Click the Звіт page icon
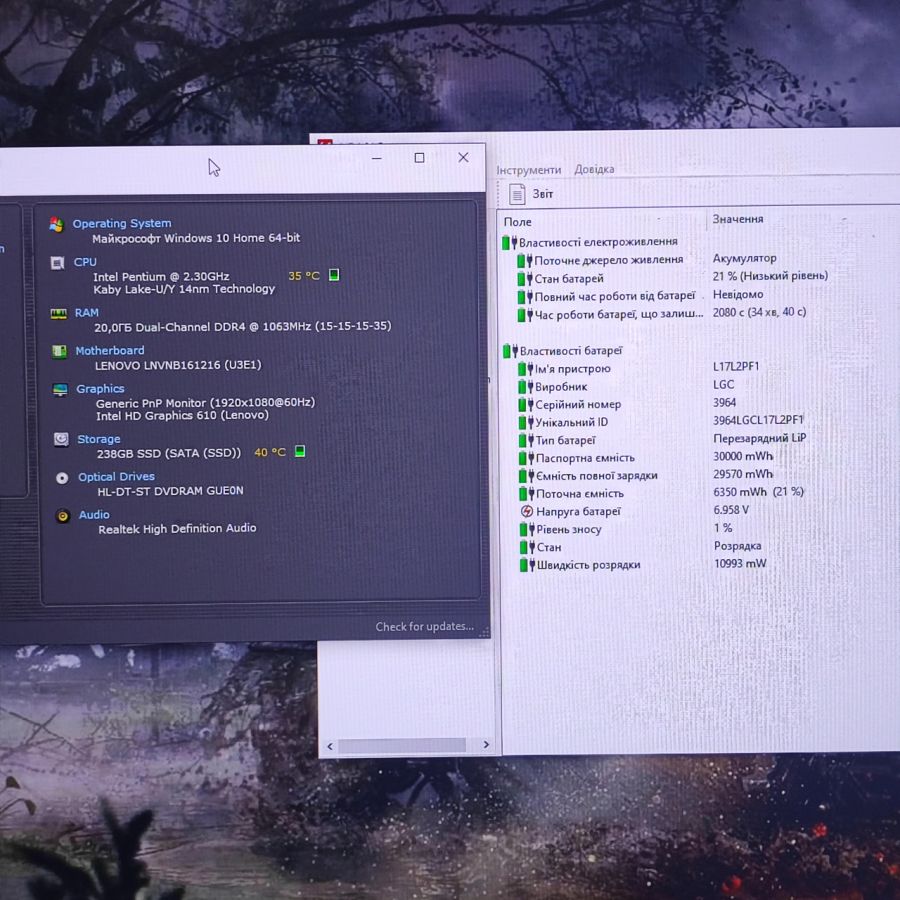 517,195
